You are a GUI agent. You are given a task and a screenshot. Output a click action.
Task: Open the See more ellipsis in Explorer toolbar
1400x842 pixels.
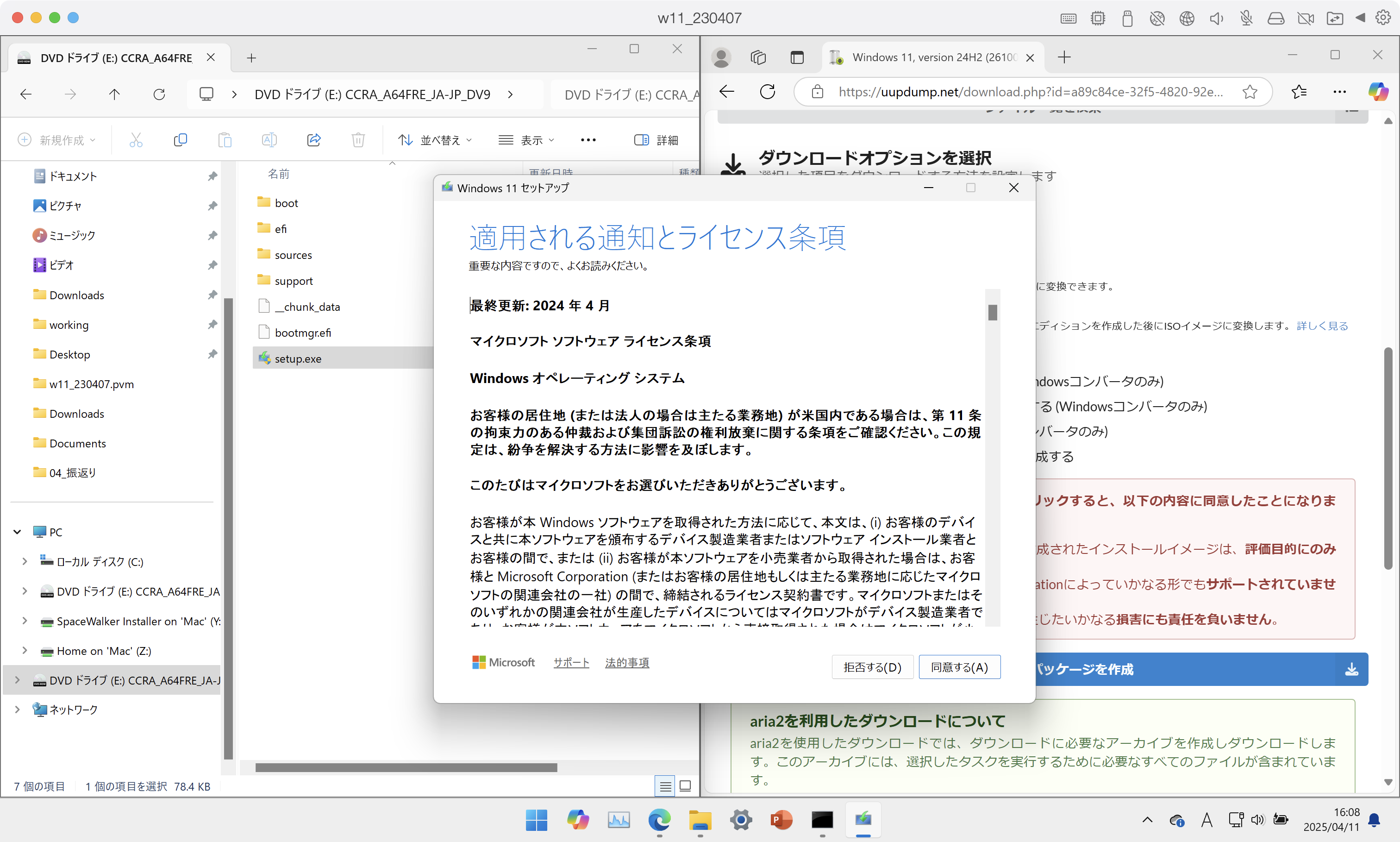[x=588, y=140]
